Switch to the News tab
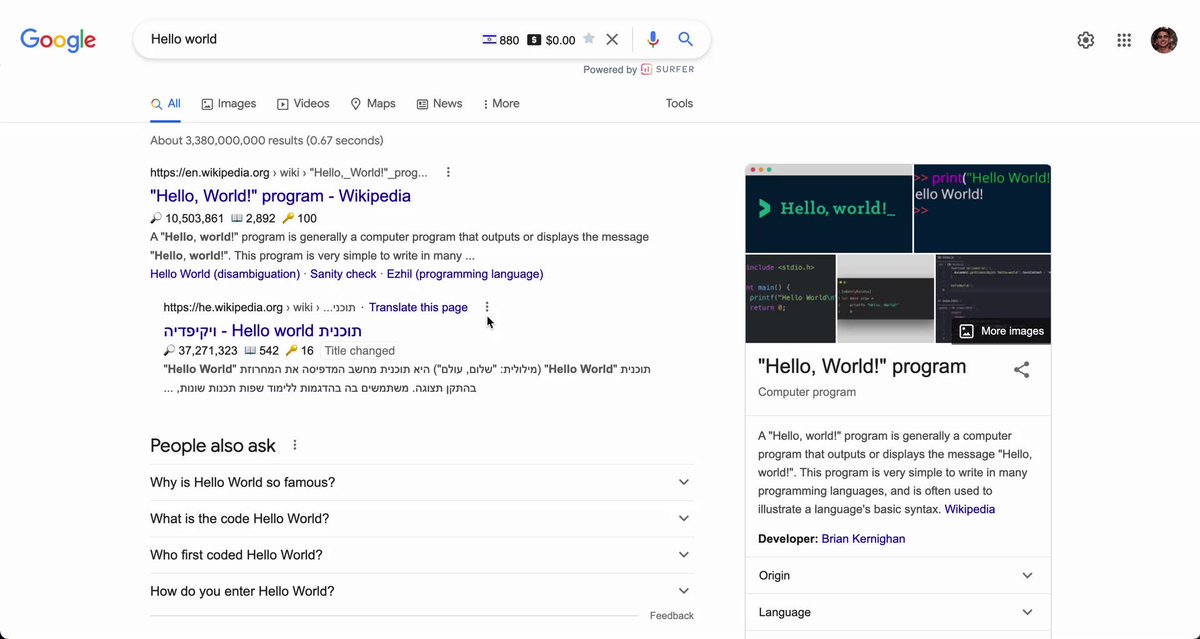Viewport: 1200px width, 639px height. click(x=439, y=103)
